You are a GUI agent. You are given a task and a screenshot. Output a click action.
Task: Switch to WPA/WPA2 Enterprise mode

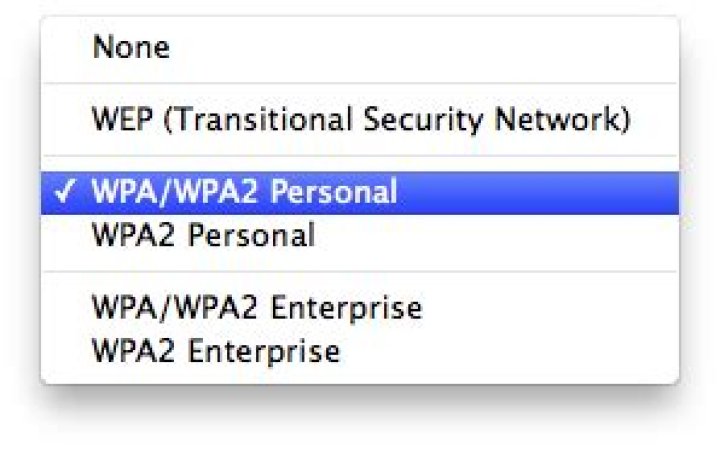pyautogui.click(x=256, y=307)
